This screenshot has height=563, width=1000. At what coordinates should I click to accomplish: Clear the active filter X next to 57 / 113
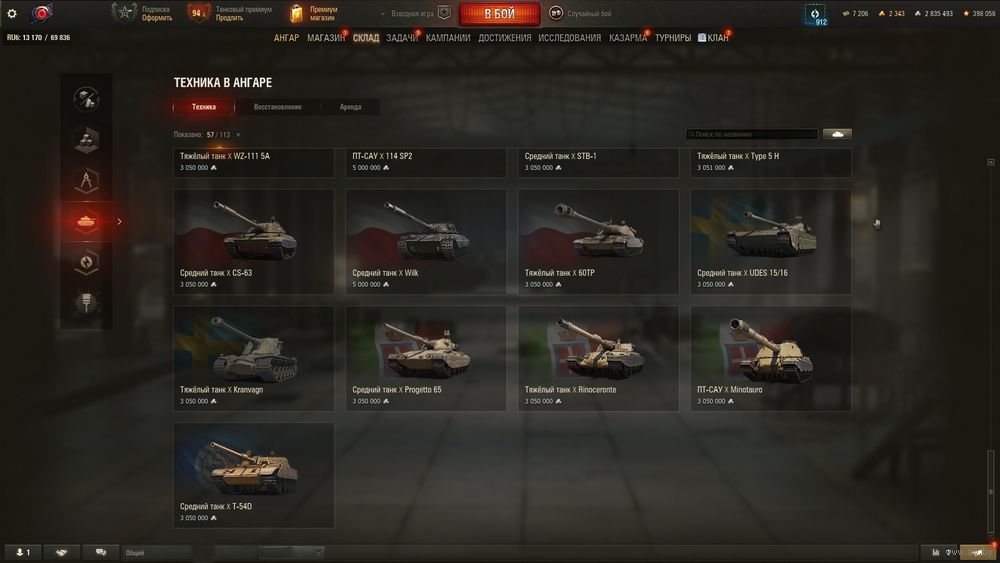[238, 135]
